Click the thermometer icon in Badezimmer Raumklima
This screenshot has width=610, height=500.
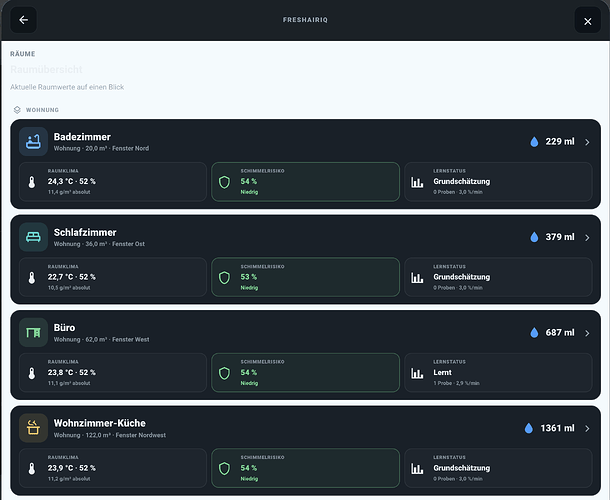tap(32, 182)
